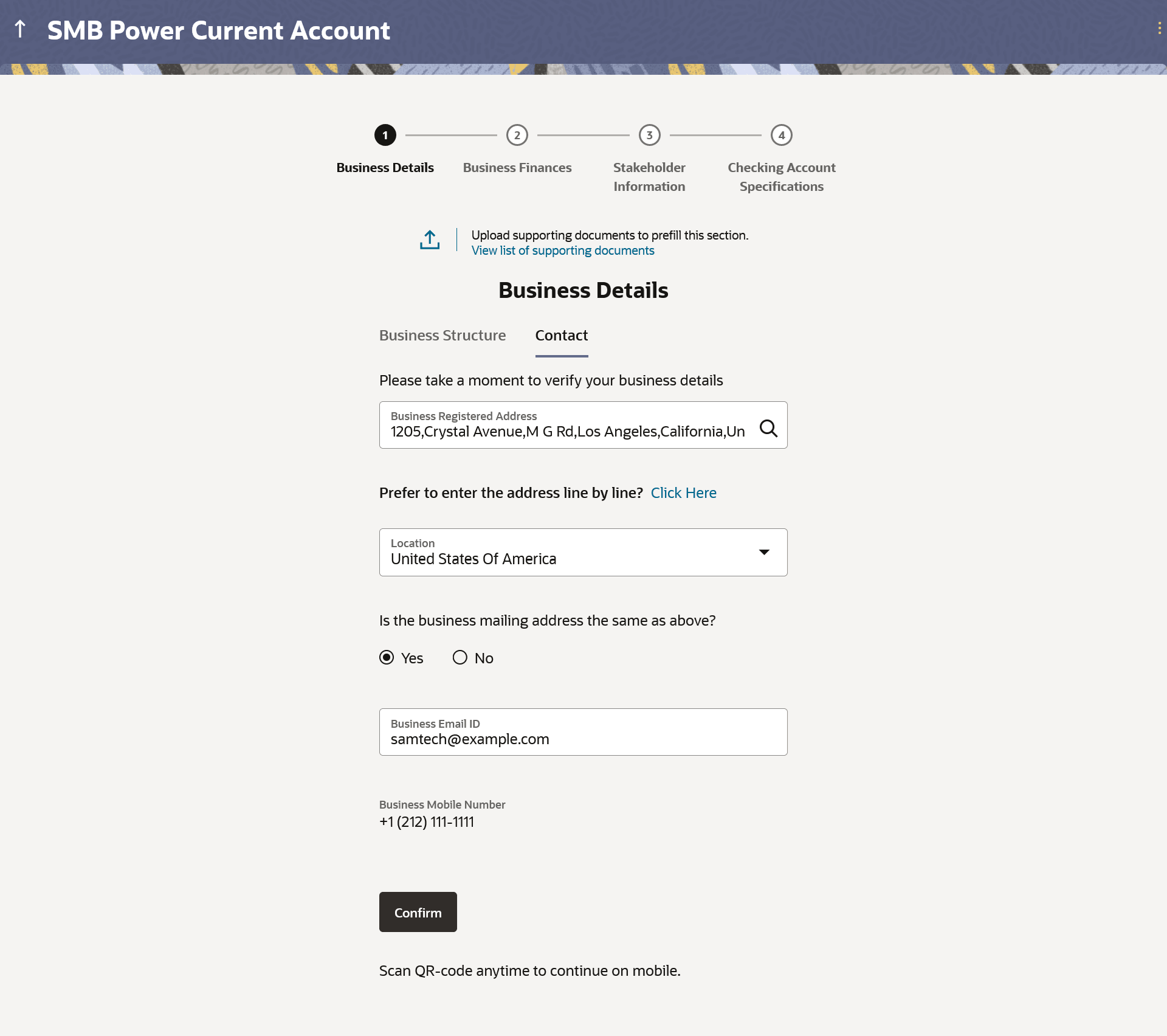Switch to Business Structure tab
This screenshot has height=1036, width=1167.
[442, 336]
